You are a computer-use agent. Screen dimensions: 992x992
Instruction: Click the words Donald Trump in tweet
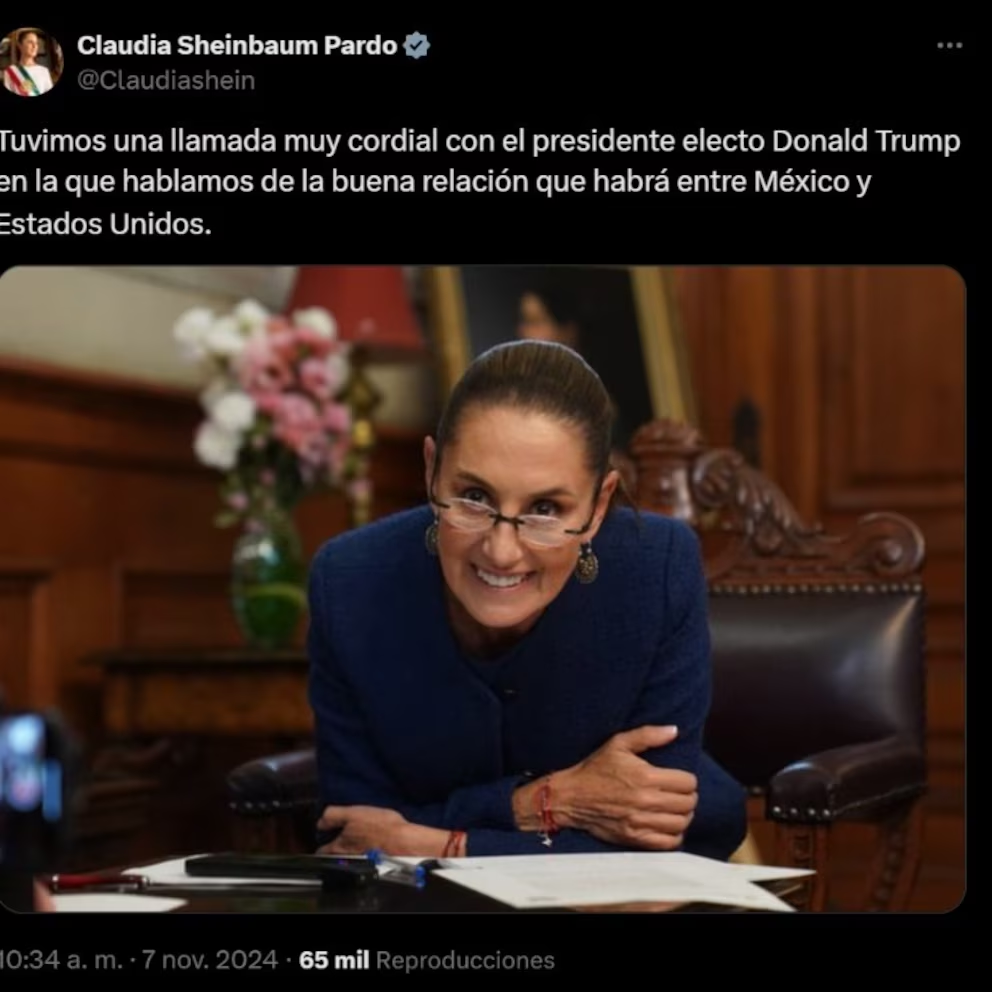(x=865, y=141)
